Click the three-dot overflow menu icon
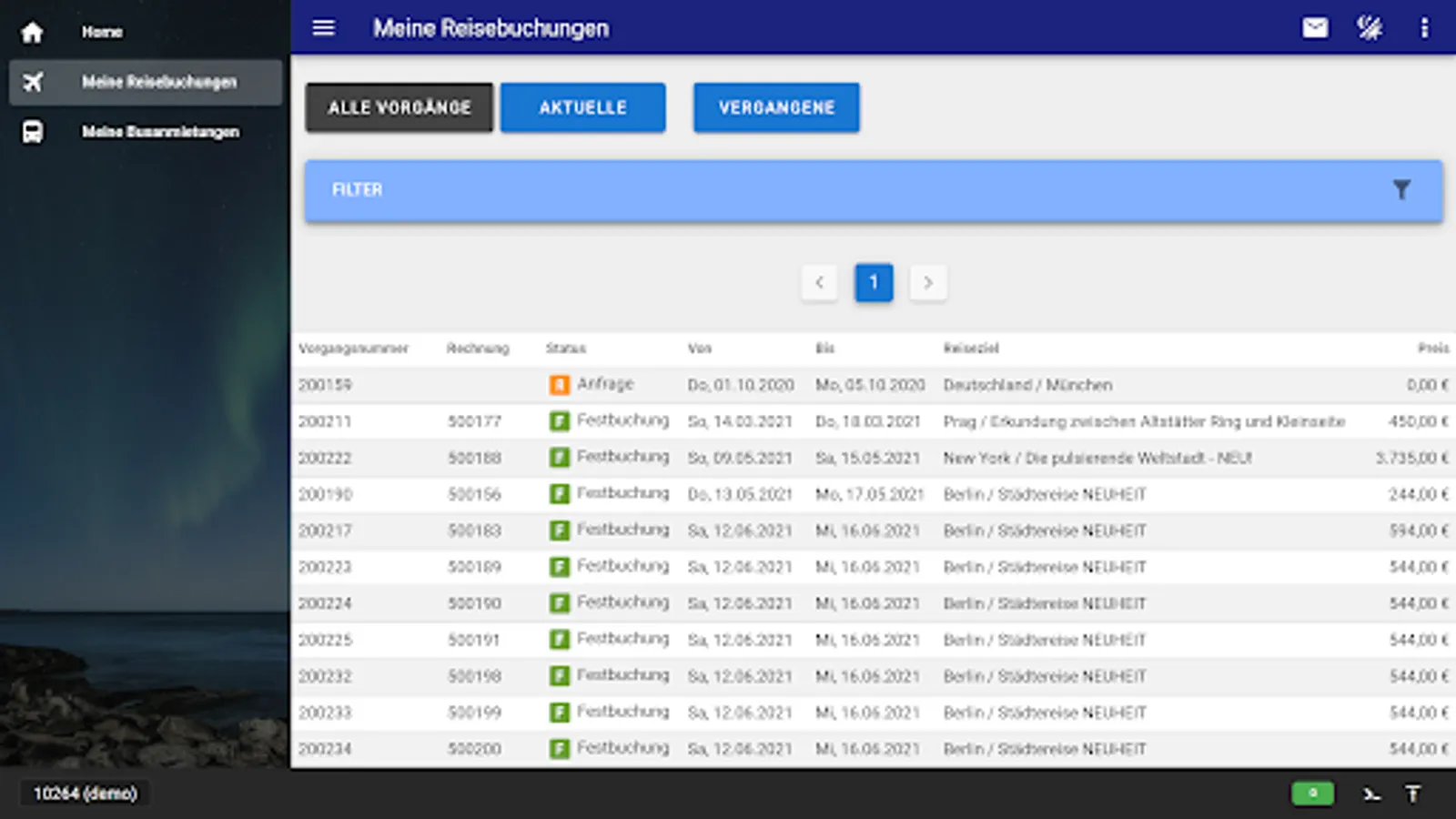The width and height of the screenshot is (1456, 819). click(x=1424, y=28)
